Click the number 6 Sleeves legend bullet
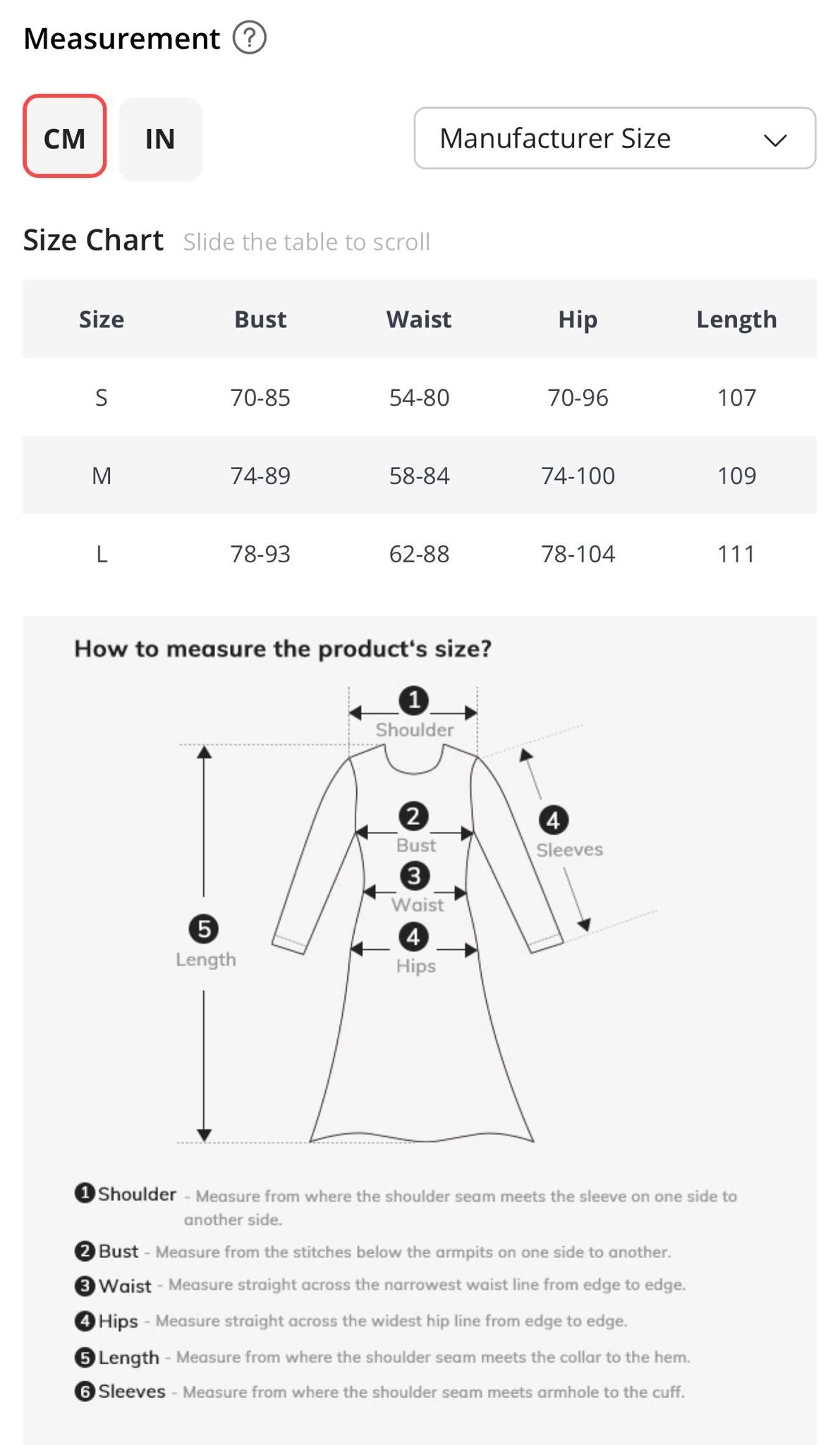 click(85, 1391)
